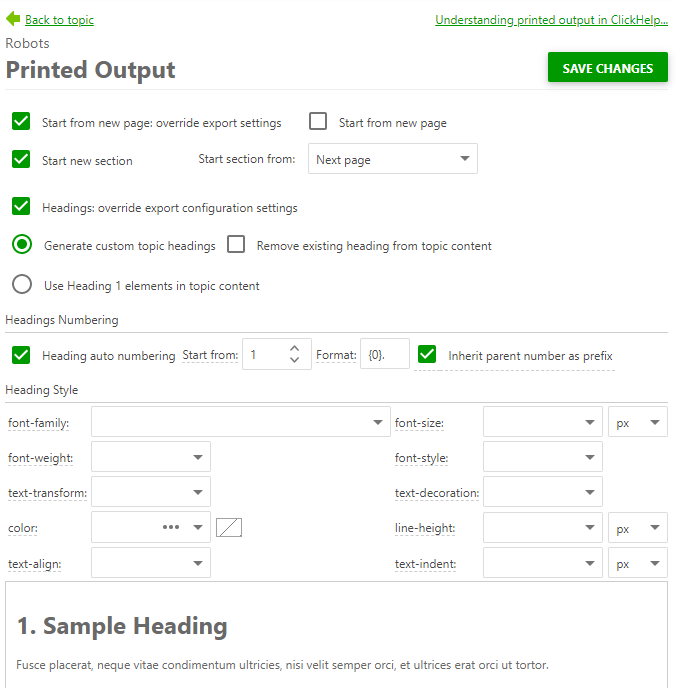Select Use Heading 1 elements radio option

point(22,284)
